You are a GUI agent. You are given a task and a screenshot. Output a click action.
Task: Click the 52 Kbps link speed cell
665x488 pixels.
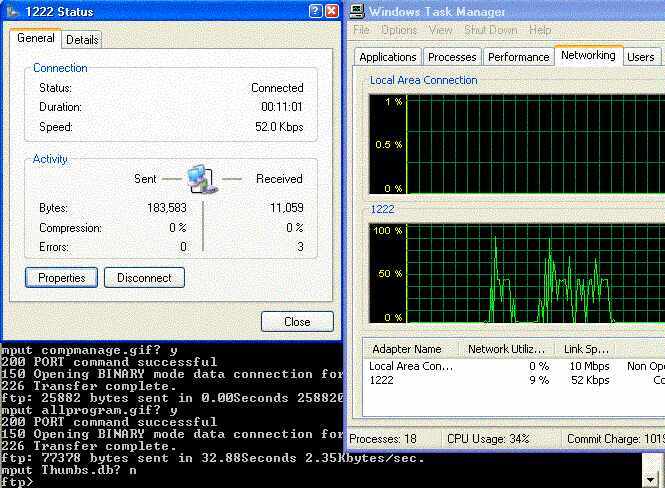tap(590, 380)
